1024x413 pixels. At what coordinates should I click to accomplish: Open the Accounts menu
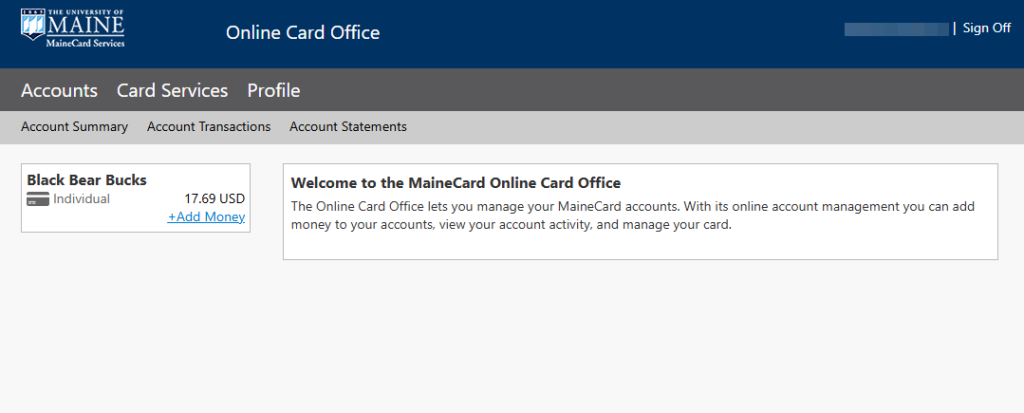[59, 90]
